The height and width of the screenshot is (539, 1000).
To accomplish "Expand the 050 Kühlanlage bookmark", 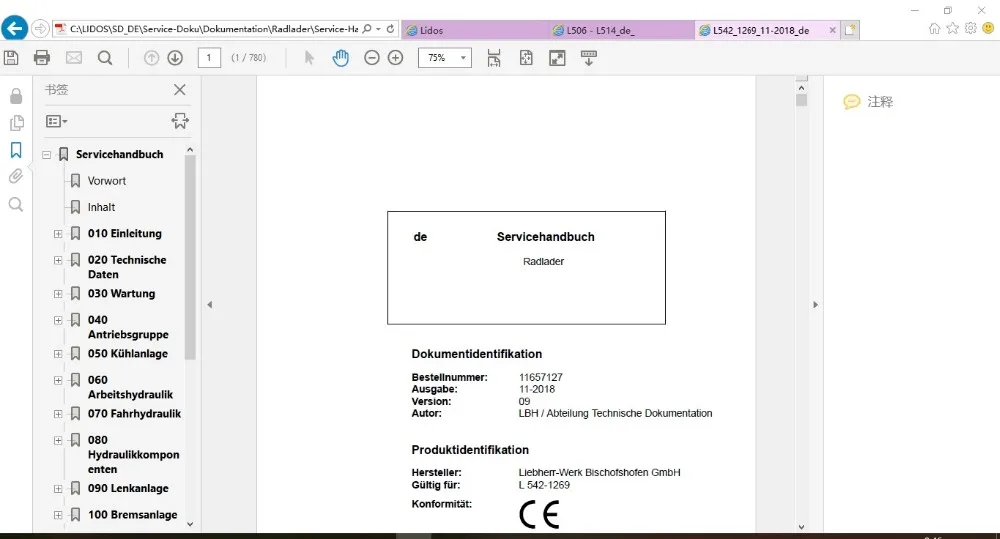I will pyautogui.click(x=58, y=354).
